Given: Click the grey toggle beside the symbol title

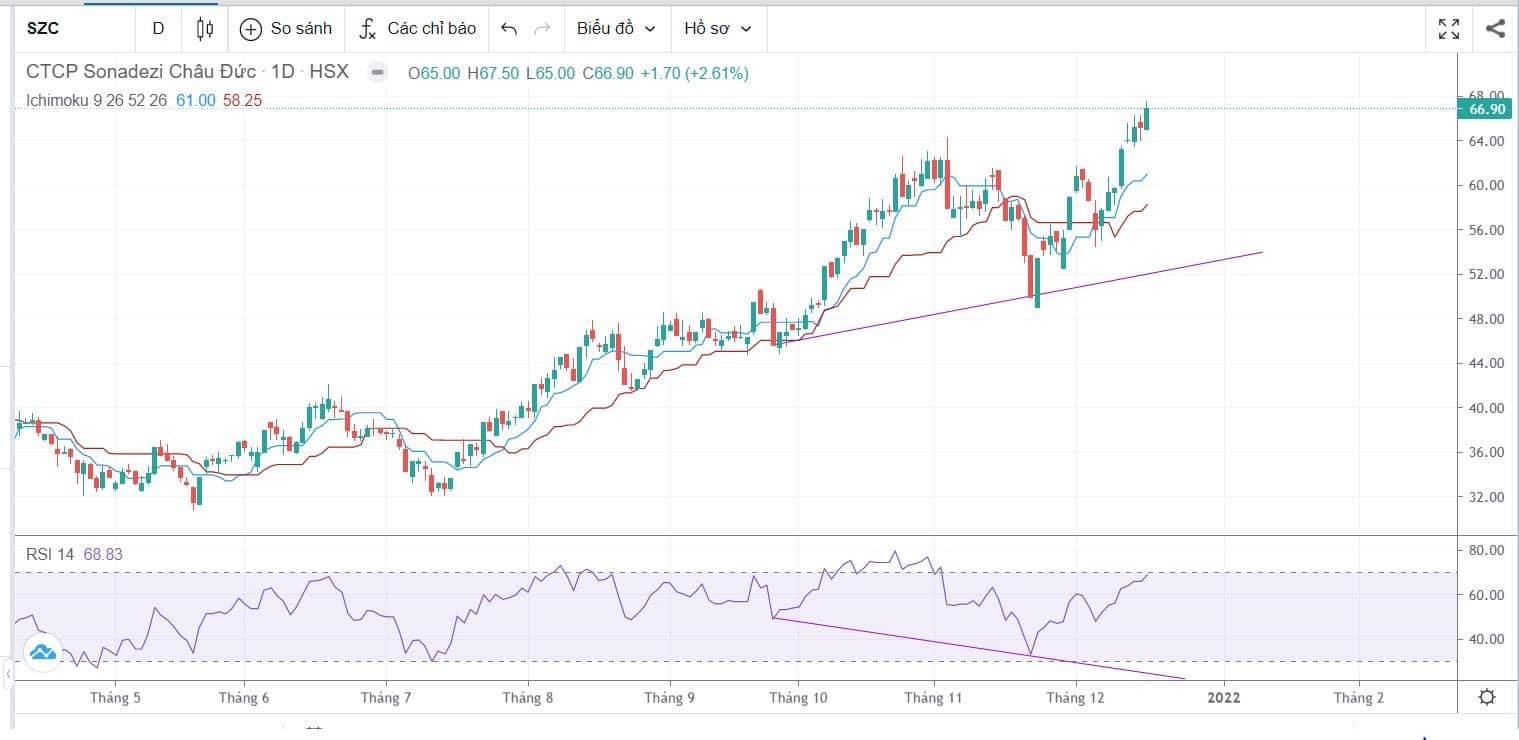Looking at the screenshot, I should coord(377,73).
